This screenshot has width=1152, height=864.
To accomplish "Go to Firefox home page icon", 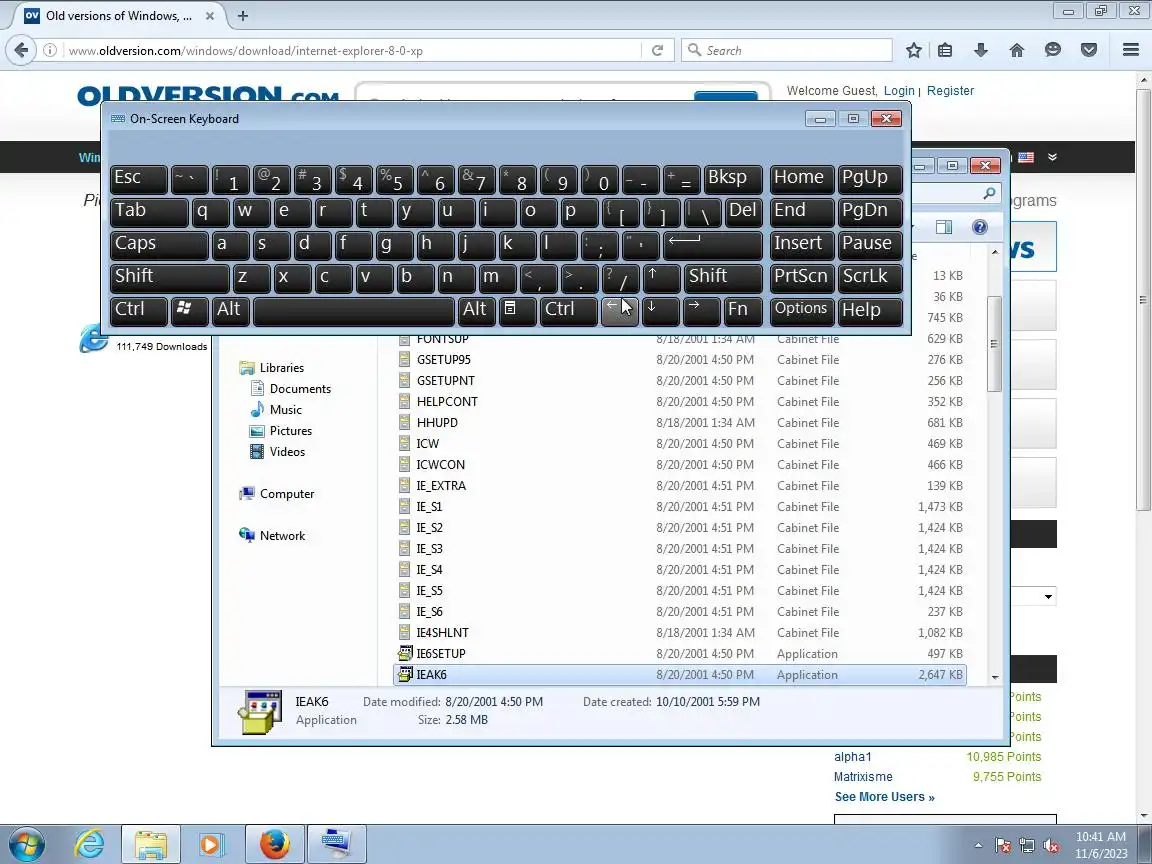I will tap(1017, 50).
